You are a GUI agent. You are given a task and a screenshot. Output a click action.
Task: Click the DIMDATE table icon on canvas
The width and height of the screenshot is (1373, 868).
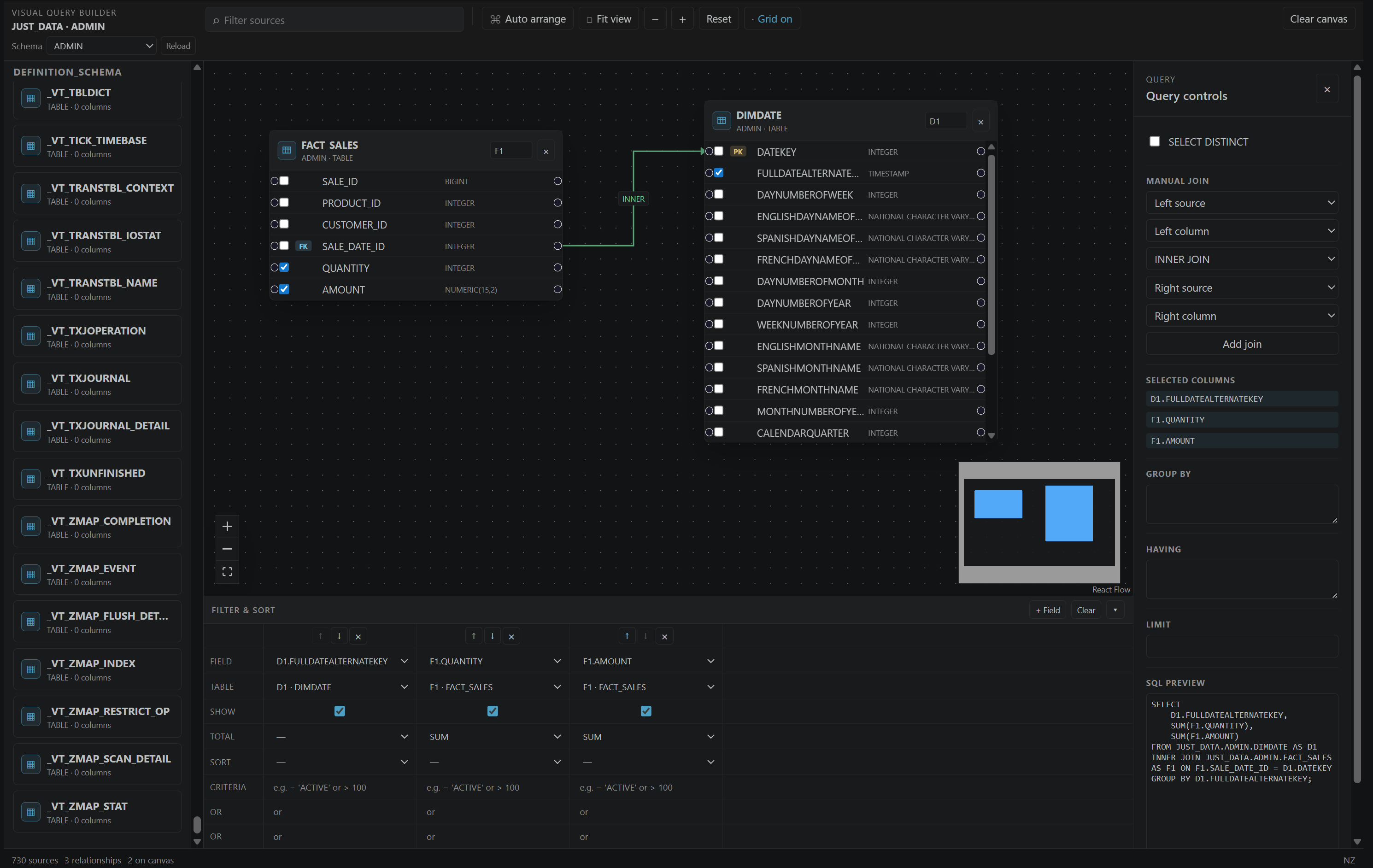[x=721, y=120]
